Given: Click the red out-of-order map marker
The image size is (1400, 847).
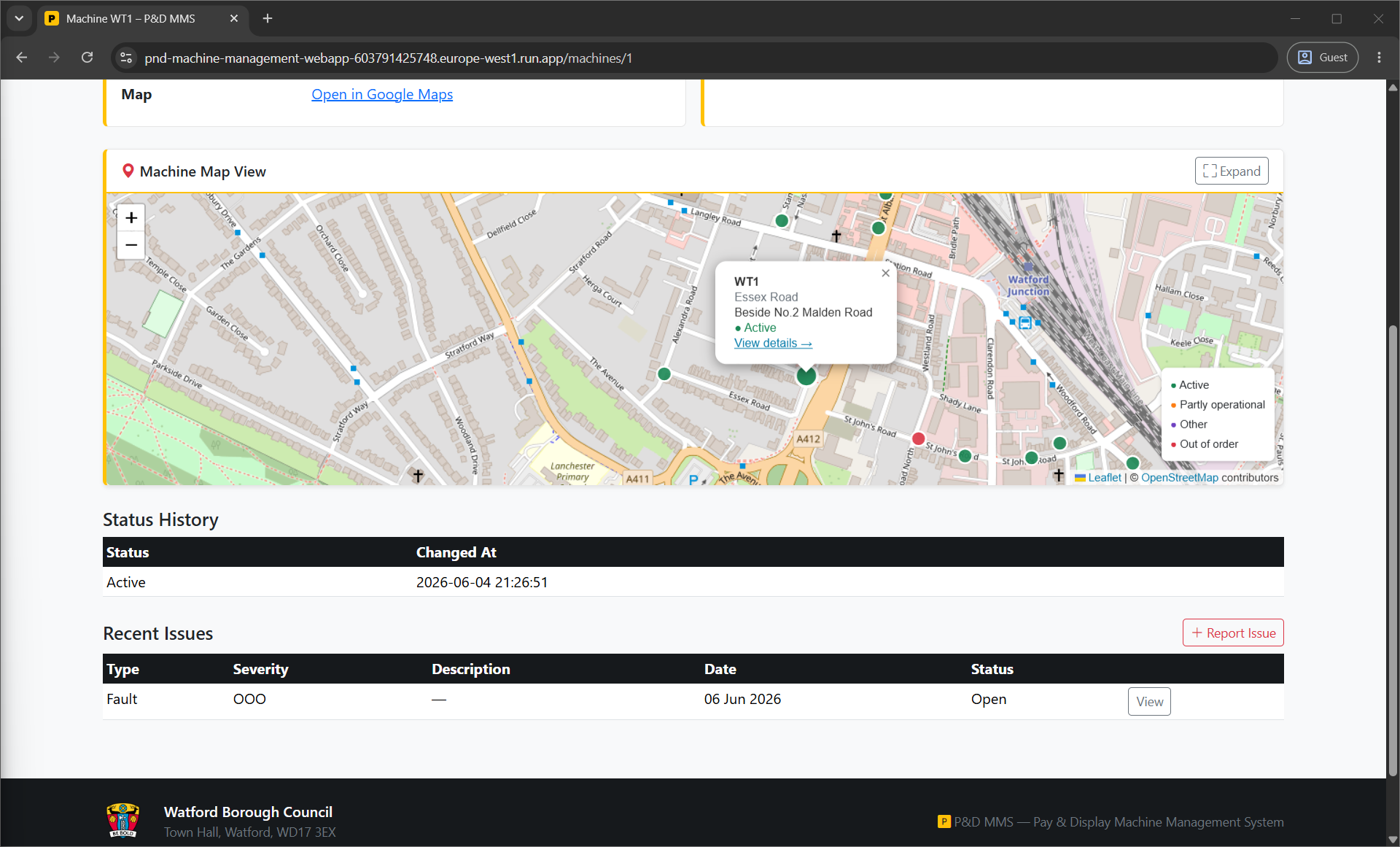Looking at the screenshot, I should pos(918,438).
